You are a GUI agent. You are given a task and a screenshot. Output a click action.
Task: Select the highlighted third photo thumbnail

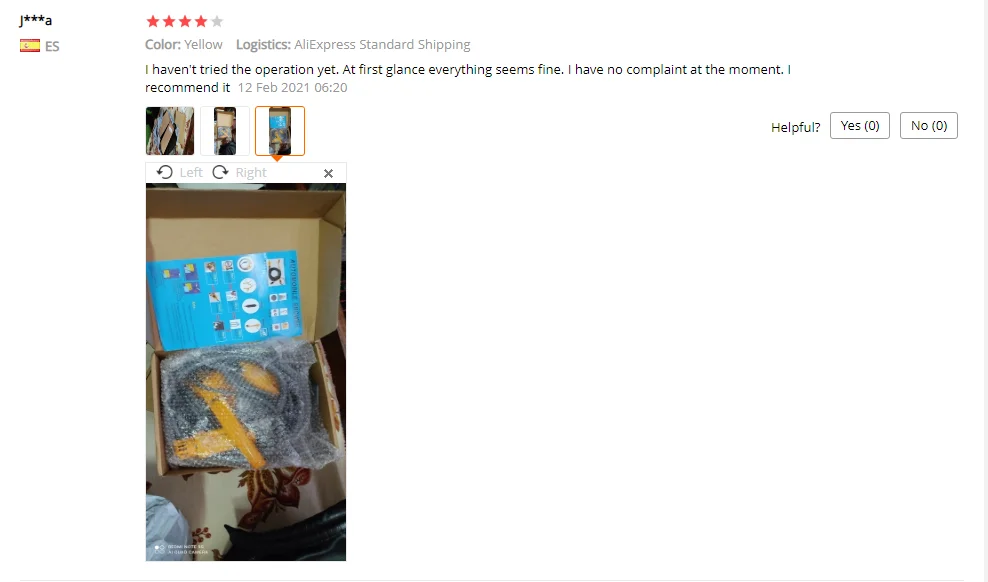pos(280,131)
